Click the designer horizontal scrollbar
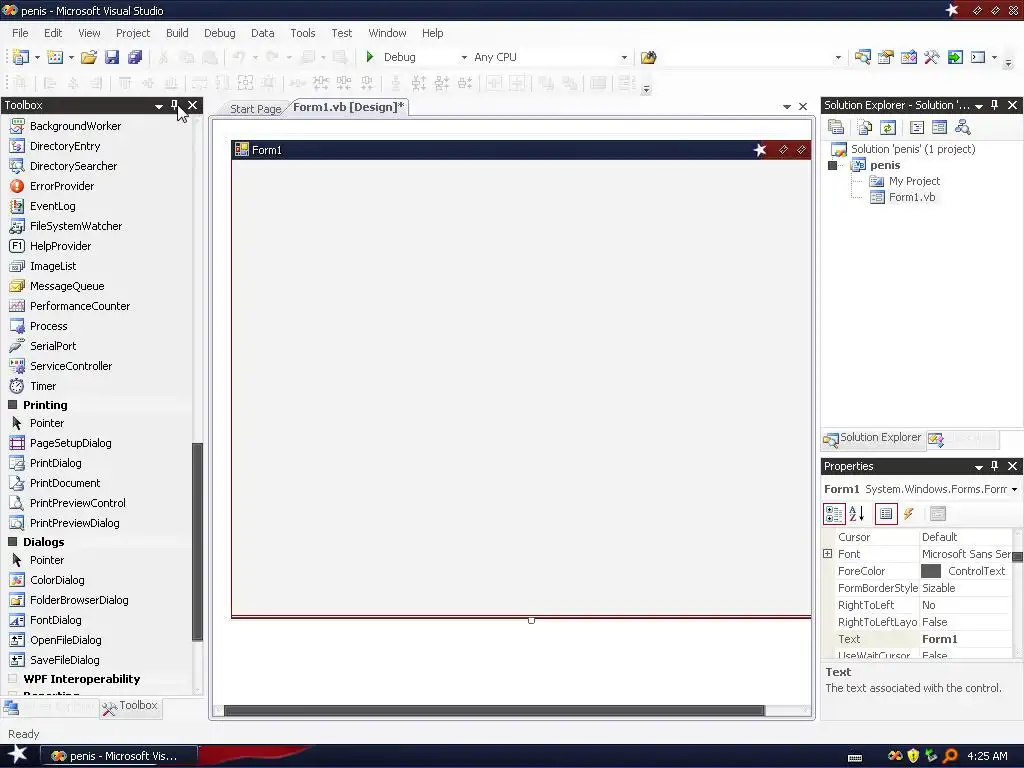Image resolution: width=1024 pixels, height=768 pixels. (494, 711)
